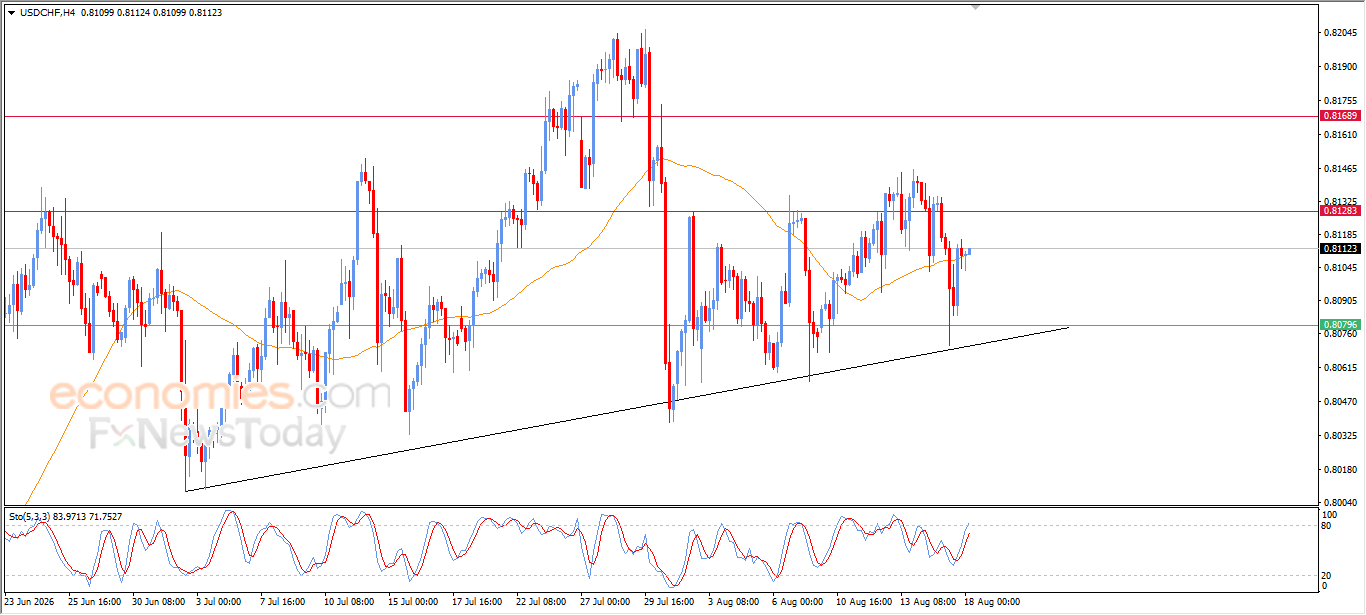Click the 0.80040 price scale value
The width and height of the screenshot is (1366, 615).
tap(1340, 502)
